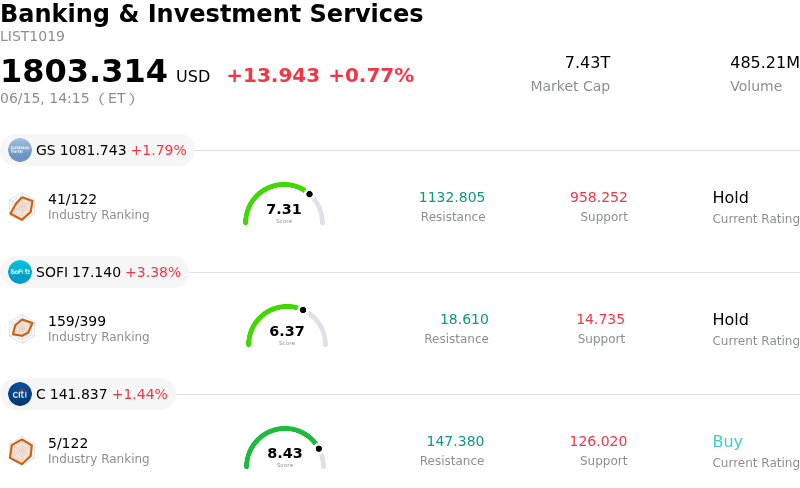Click the GS radar chart ranking icon
The image size is (800, 488).
click(22, 207)
